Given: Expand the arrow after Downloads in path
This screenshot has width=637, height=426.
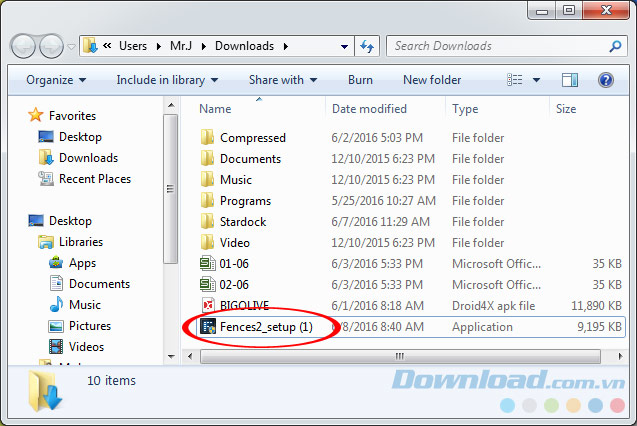Looking at the screenshot, I should (286, 46).
